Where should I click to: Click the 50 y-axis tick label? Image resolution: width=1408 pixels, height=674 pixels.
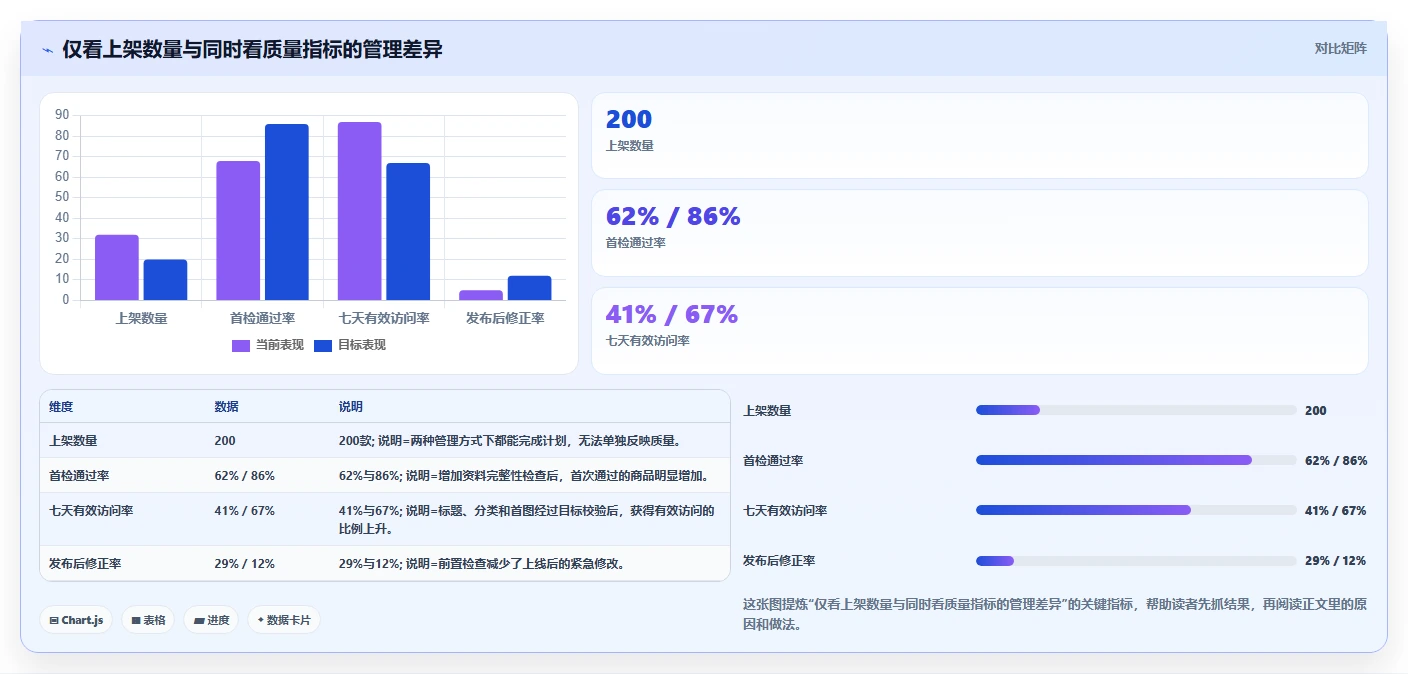tap(62, 197)
